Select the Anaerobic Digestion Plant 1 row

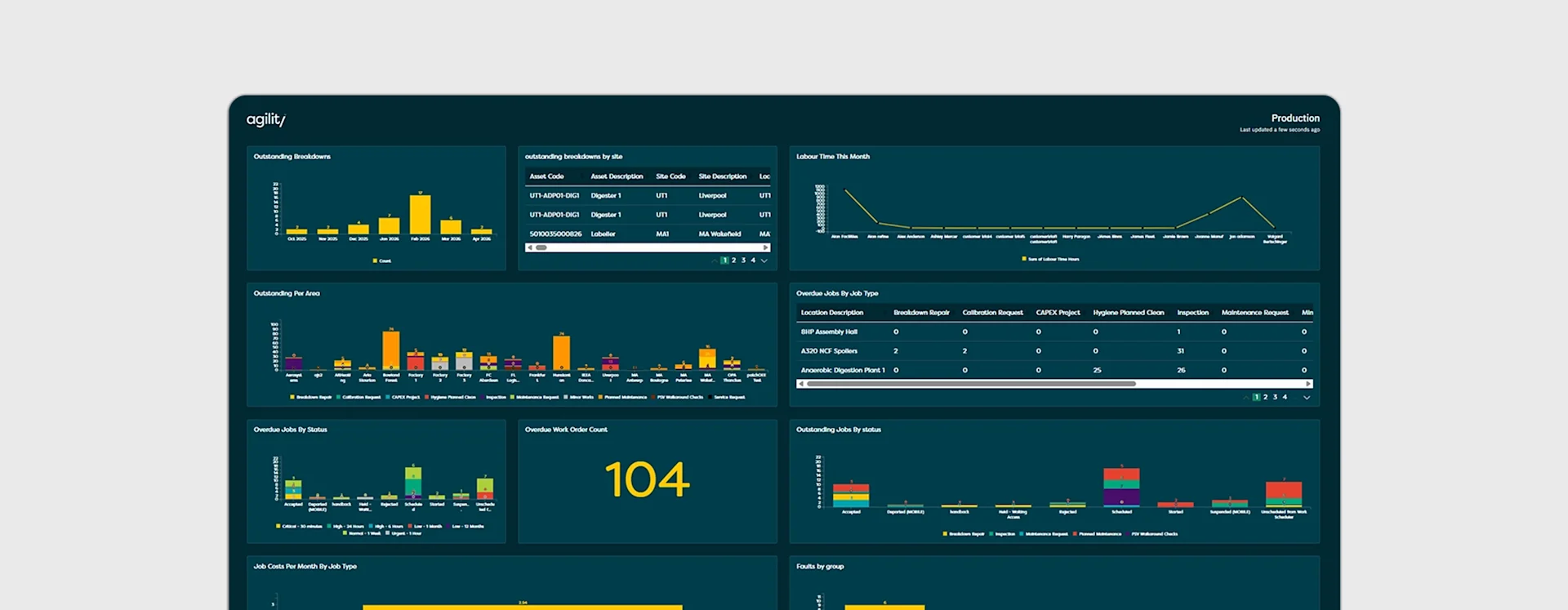(x=1054, y=370)
